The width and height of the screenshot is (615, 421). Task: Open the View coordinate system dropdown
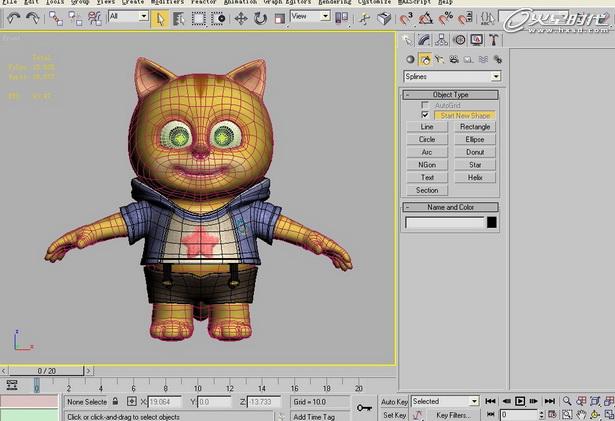[x=310, y=16]
